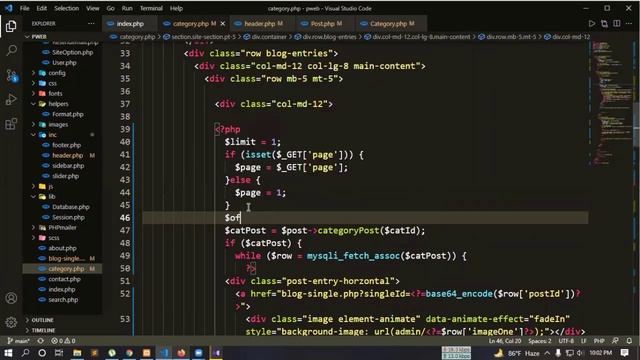Click the main branch indicator in status bar

click(18, 341)
